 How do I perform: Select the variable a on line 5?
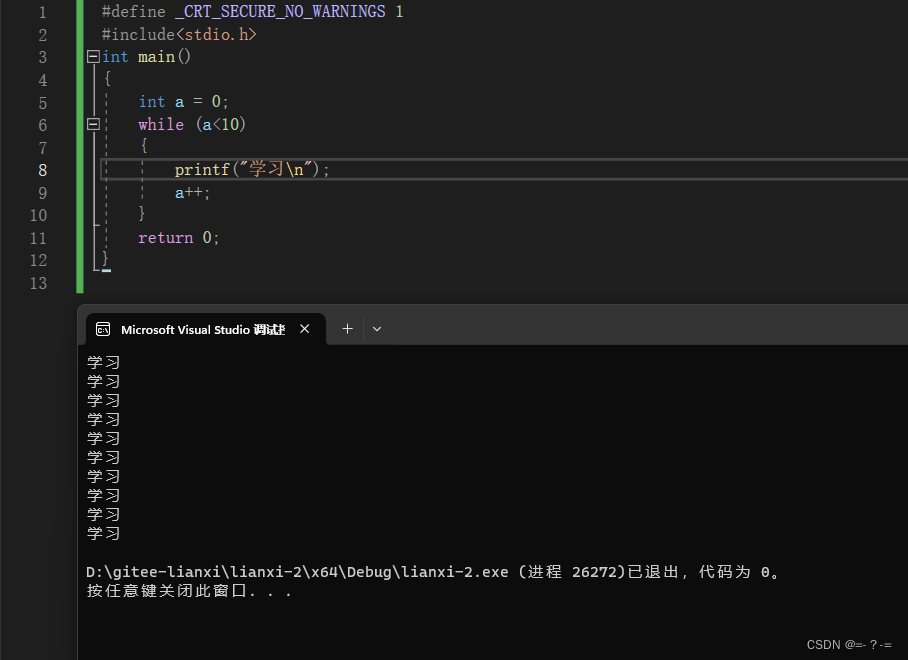[x=179, y=101]
